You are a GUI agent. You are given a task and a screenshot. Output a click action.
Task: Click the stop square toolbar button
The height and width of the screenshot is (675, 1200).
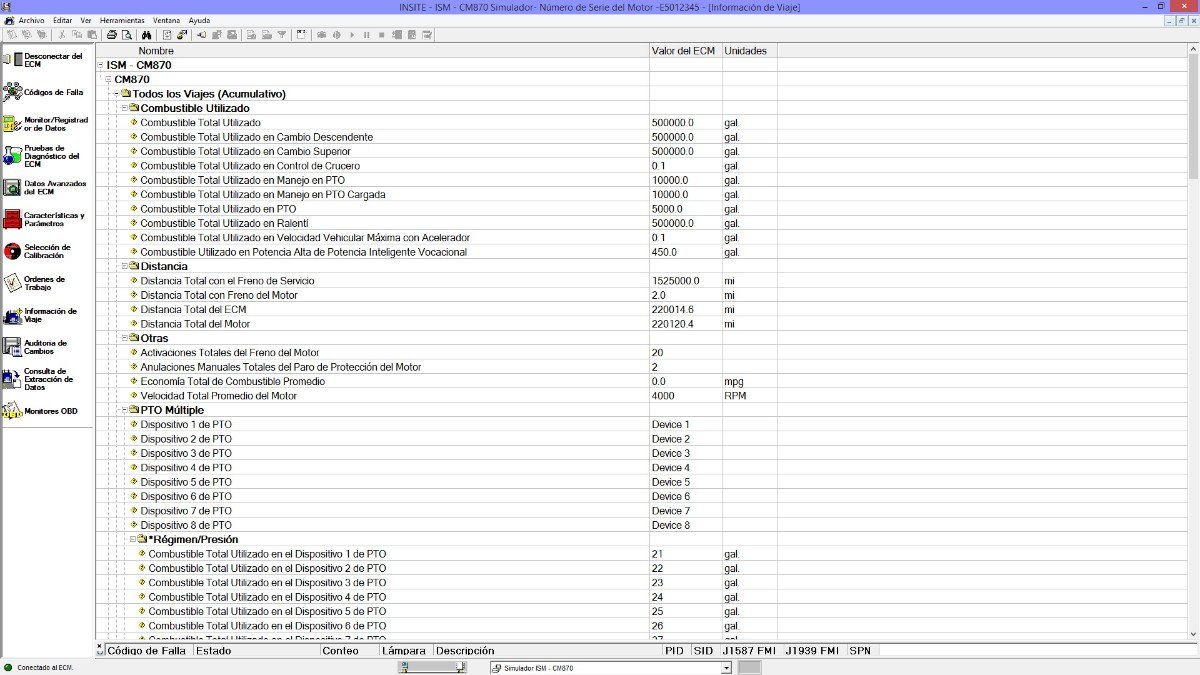tap(382, 35)
